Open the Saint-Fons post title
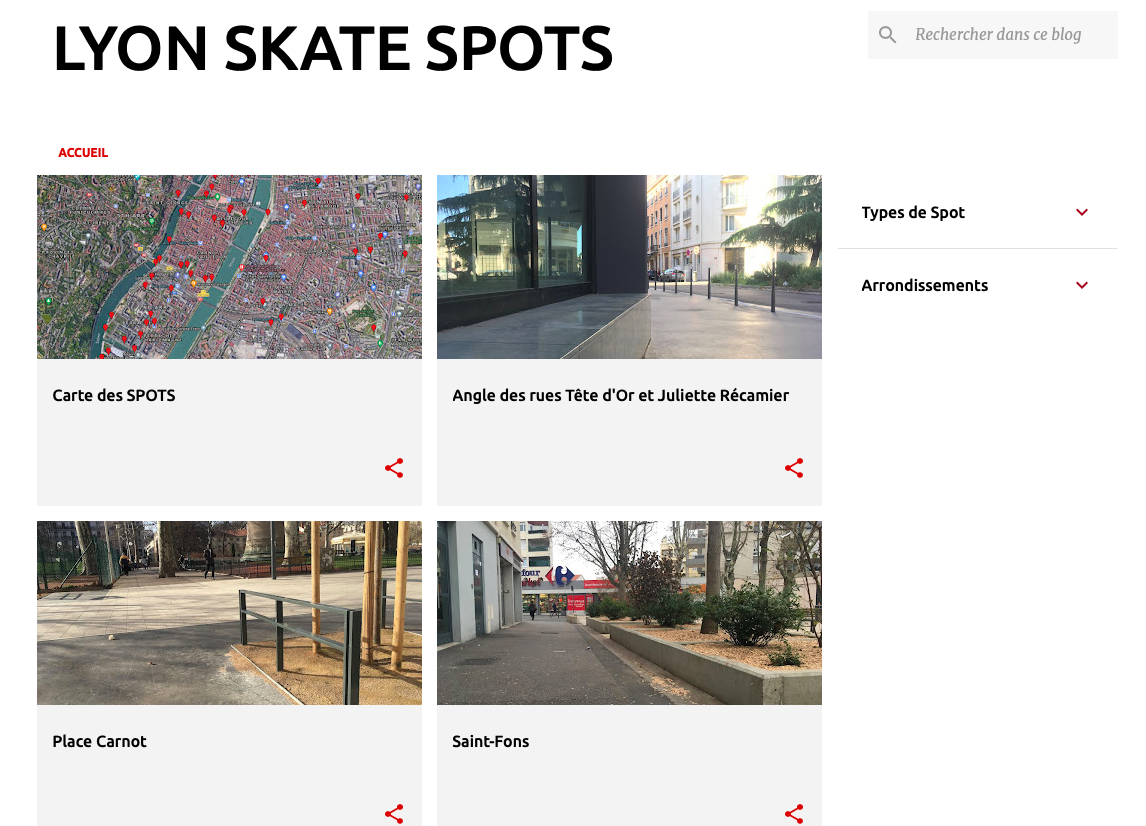Viewport: 1146px width, 826px height. [x=490, y=741]
